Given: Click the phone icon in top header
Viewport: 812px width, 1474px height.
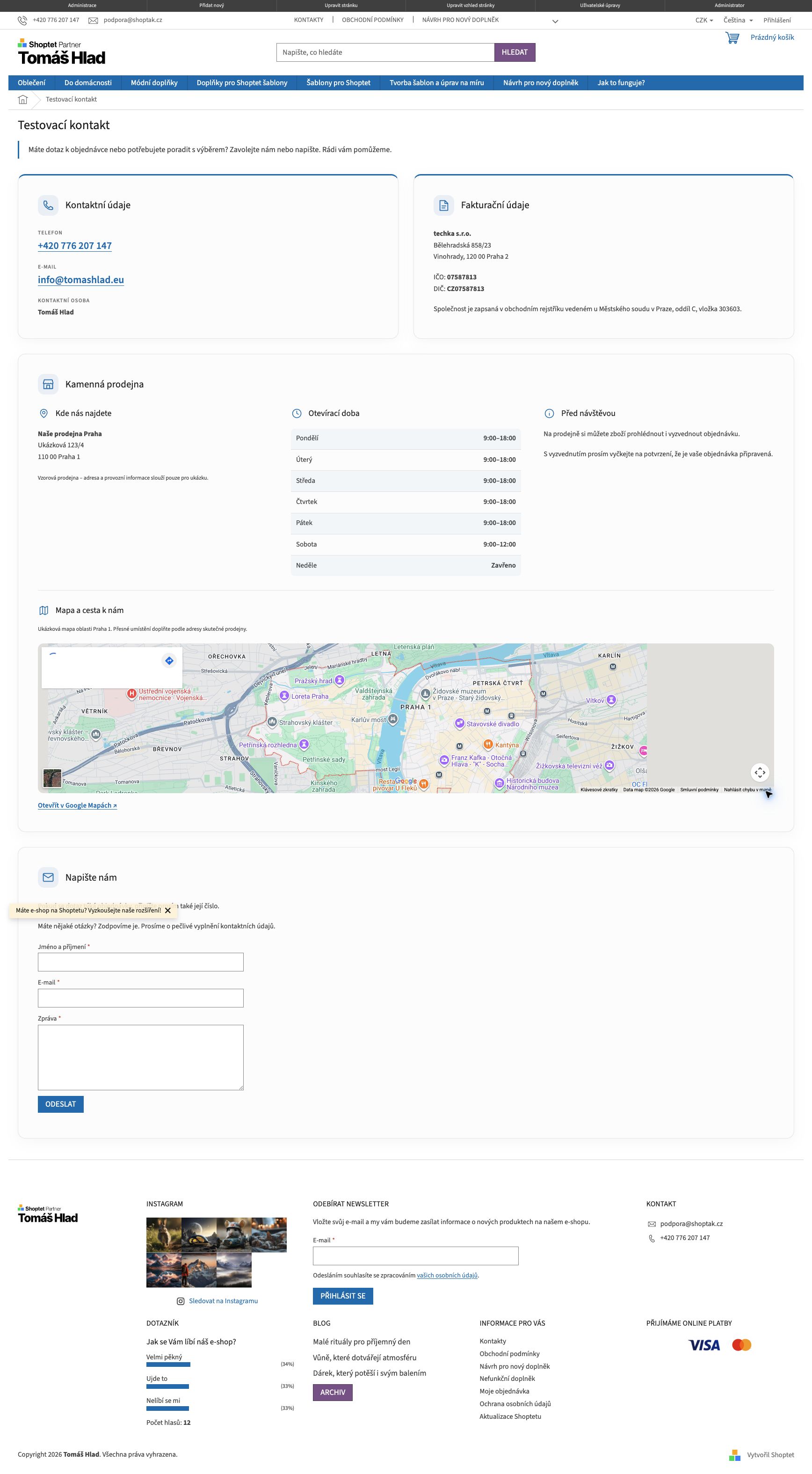Looking at the screenshot, I should [22, 21].
